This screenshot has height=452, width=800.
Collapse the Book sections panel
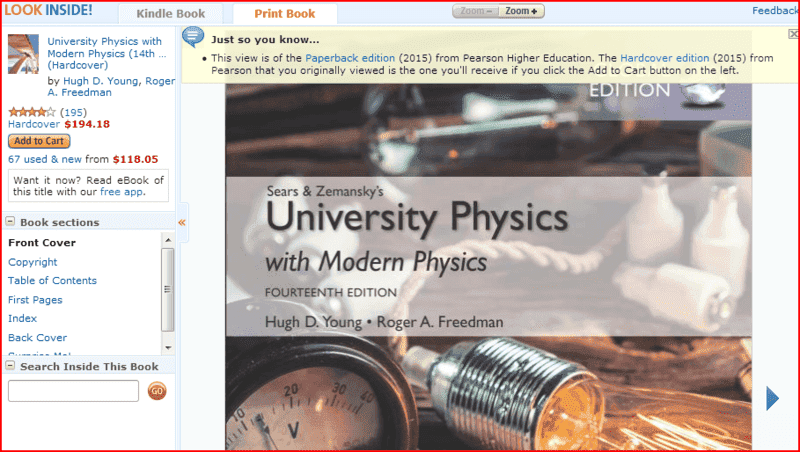point(10,221)
